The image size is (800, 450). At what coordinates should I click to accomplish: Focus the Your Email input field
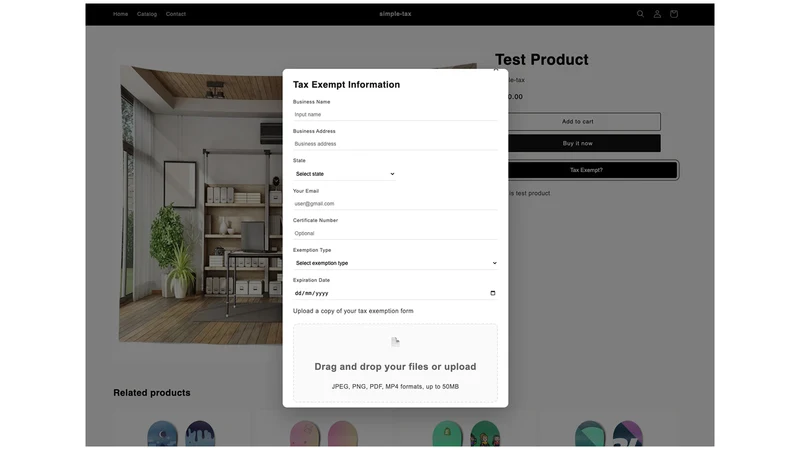point(395,204)
